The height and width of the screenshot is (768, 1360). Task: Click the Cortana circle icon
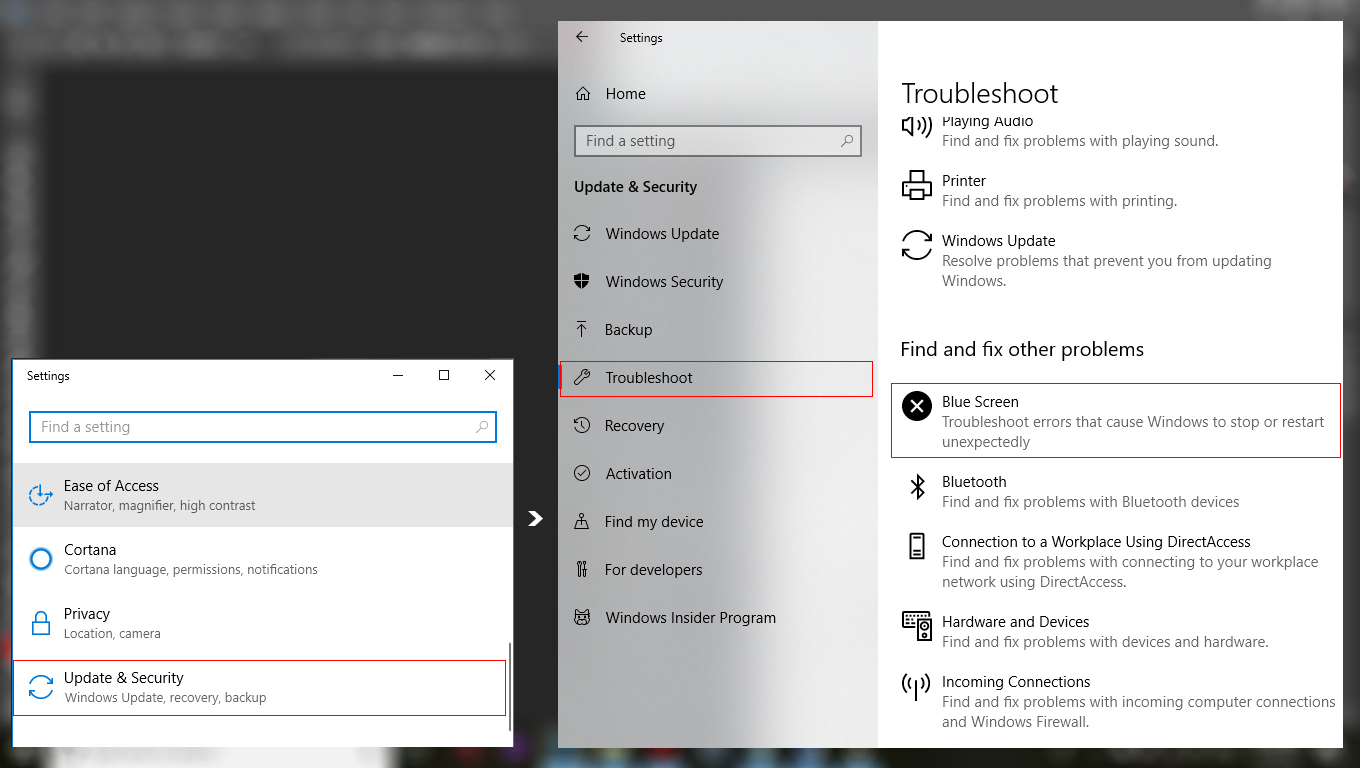41,559
